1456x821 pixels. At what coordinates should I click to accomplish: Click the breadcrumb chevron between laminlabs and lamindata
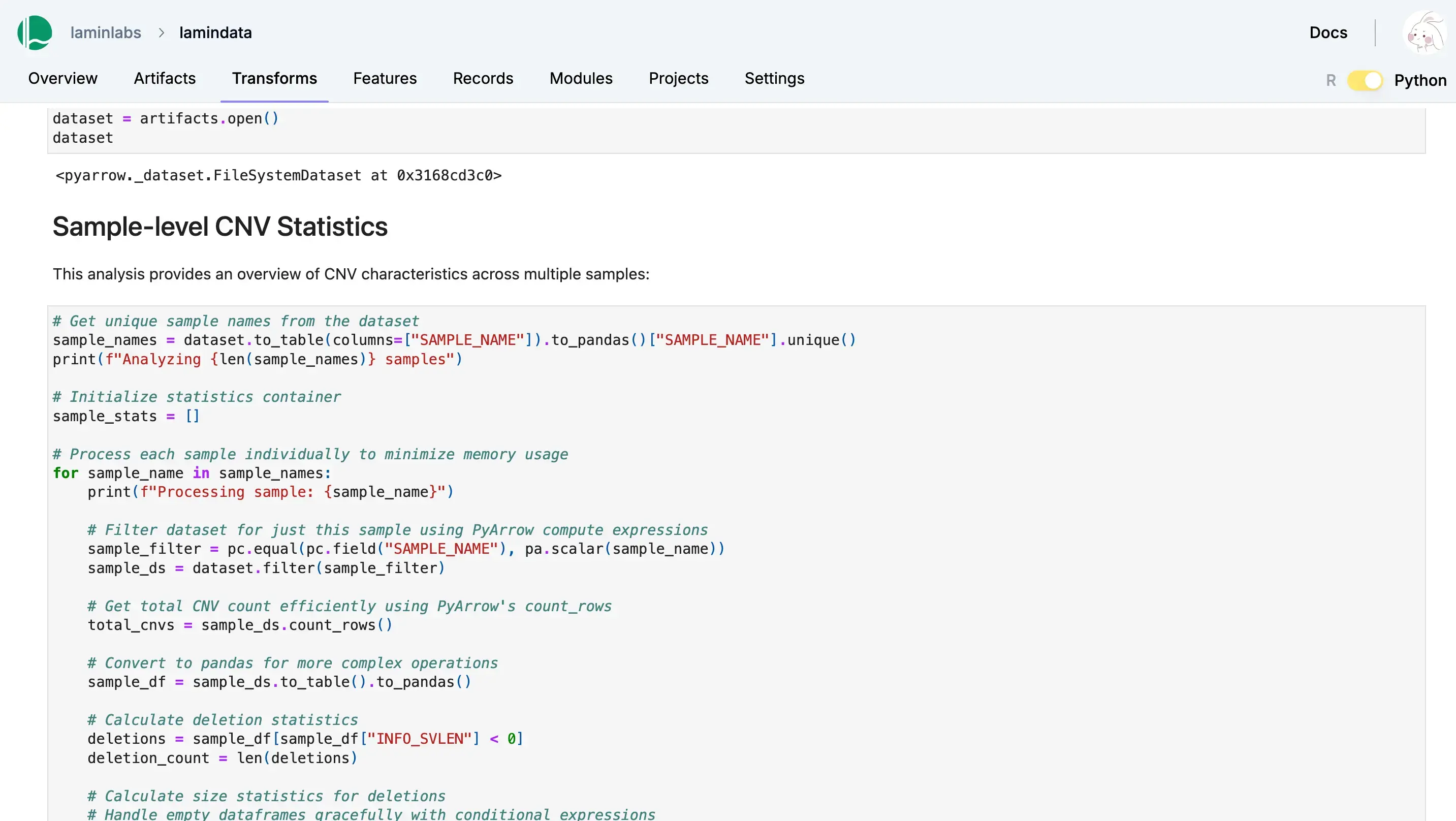click(x=162, y=33)
